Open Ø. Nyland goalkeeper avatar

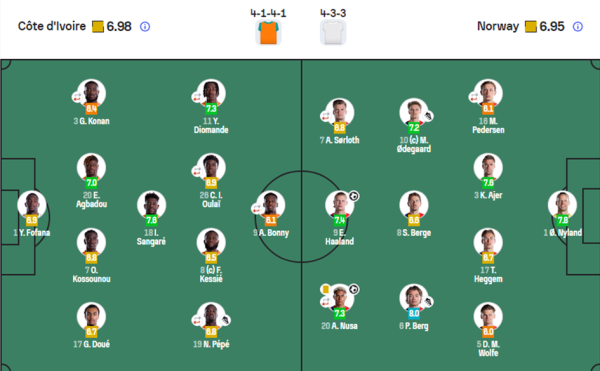(562, 205)
